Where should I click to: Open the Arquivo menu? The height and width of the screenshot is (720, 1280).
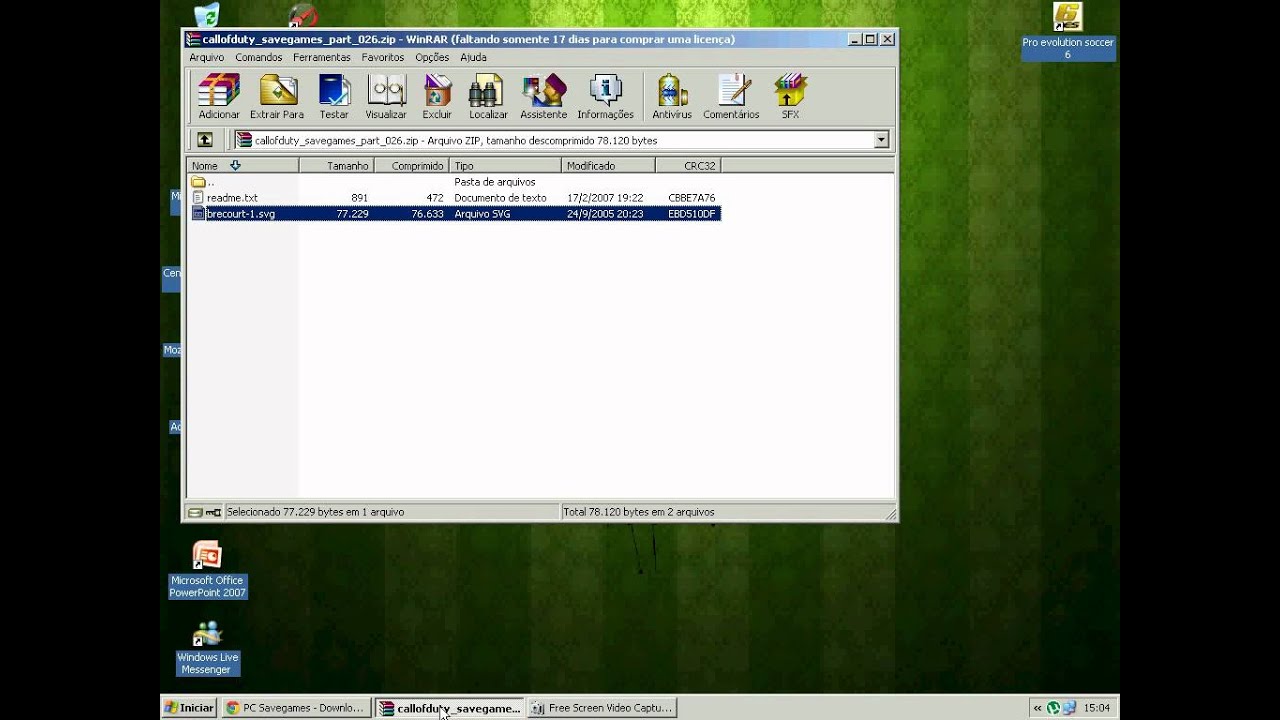(x=207, y=58)
